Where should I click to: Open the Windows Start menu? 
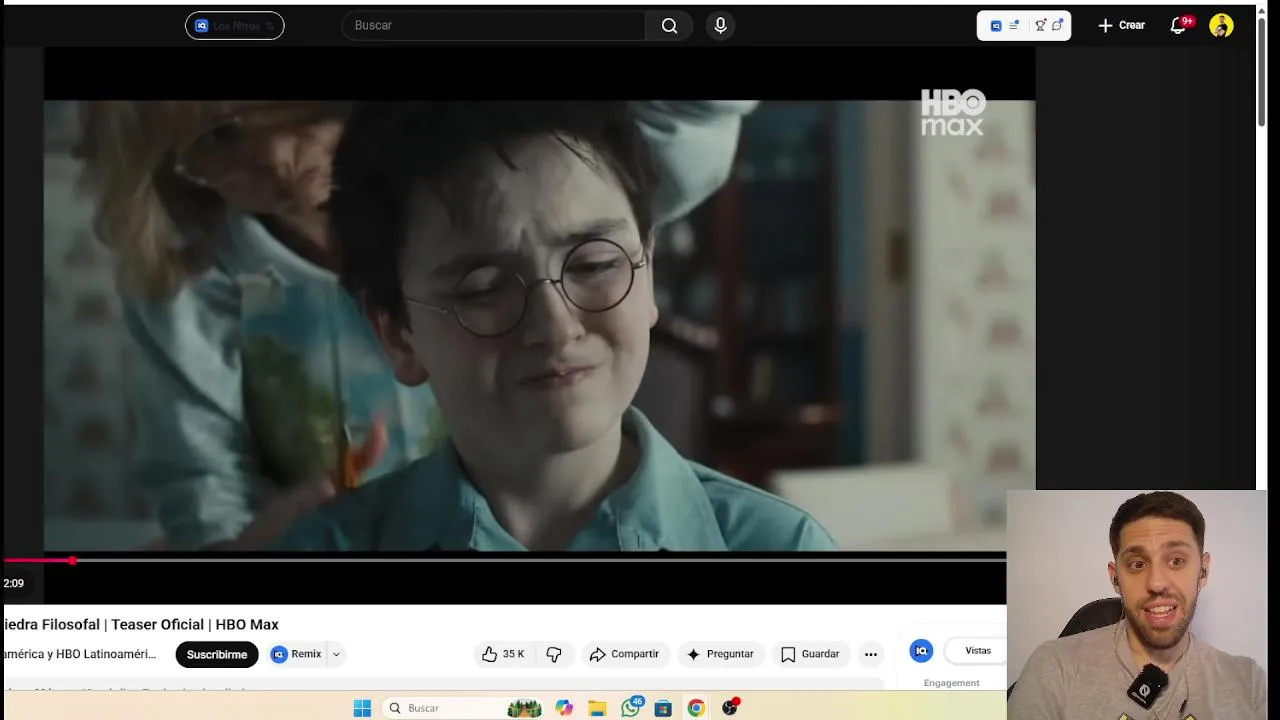(362, 708)
